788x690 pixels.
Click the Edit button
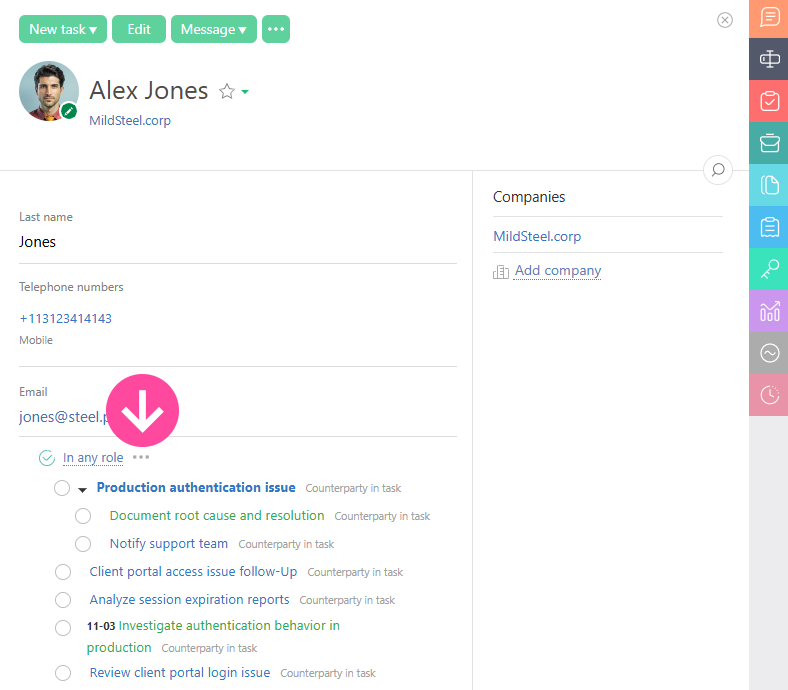click(139, 29)
